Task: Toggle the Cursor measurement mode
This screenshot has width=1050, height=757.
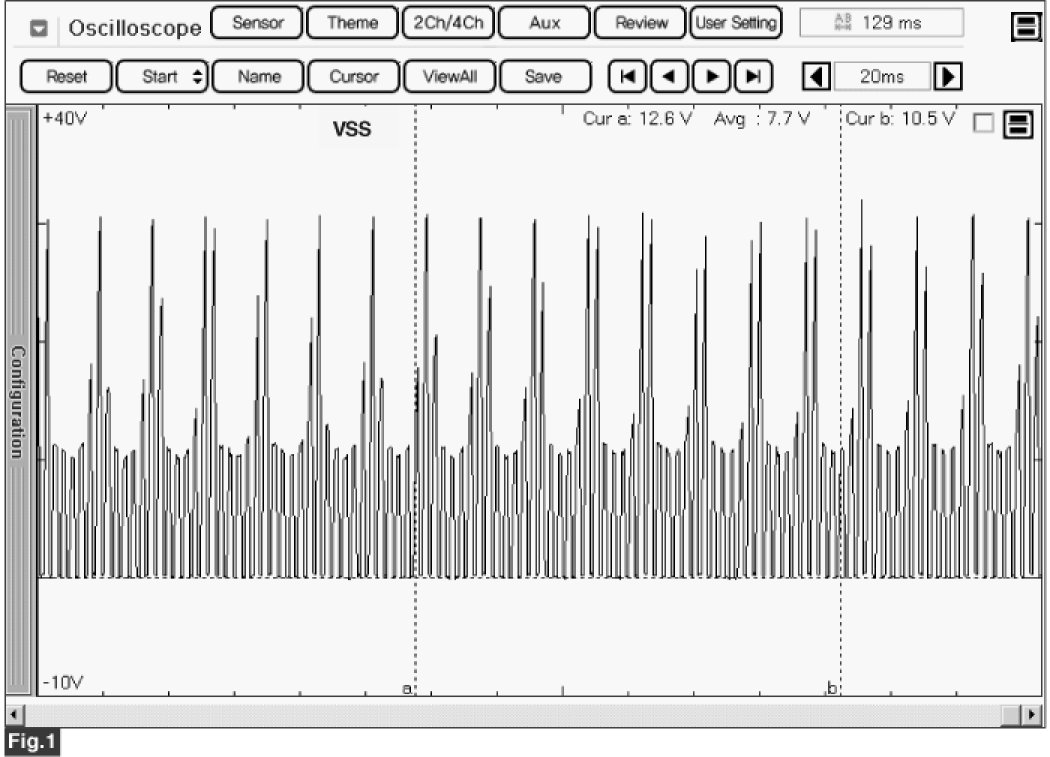Action: tap(353, 76)
